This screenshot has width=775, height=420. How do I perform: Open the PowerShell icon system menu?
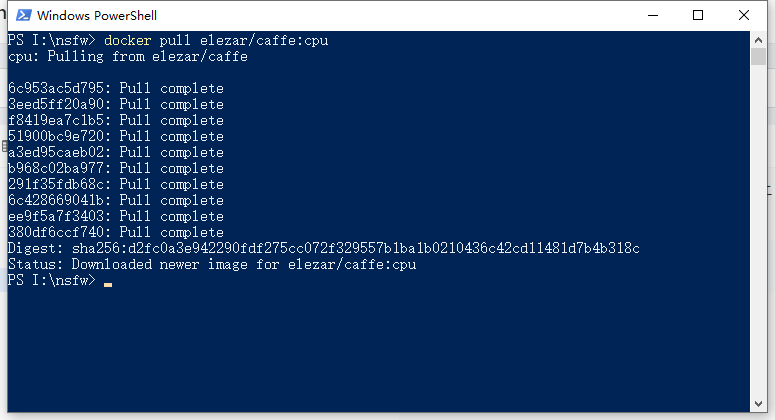[24, 15]
